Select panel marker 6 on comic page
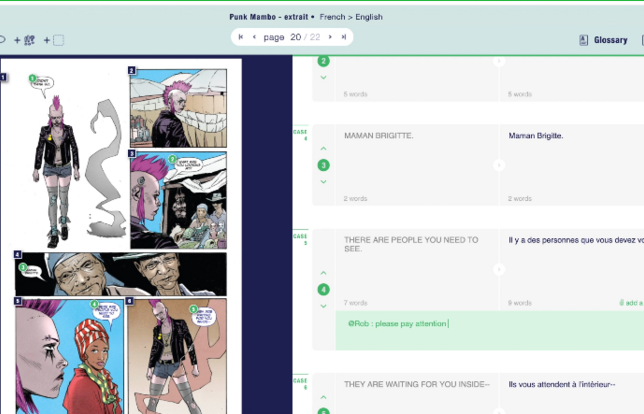This screenshot has width=644, height=414. pyautogui.click(x=129, y=301)
